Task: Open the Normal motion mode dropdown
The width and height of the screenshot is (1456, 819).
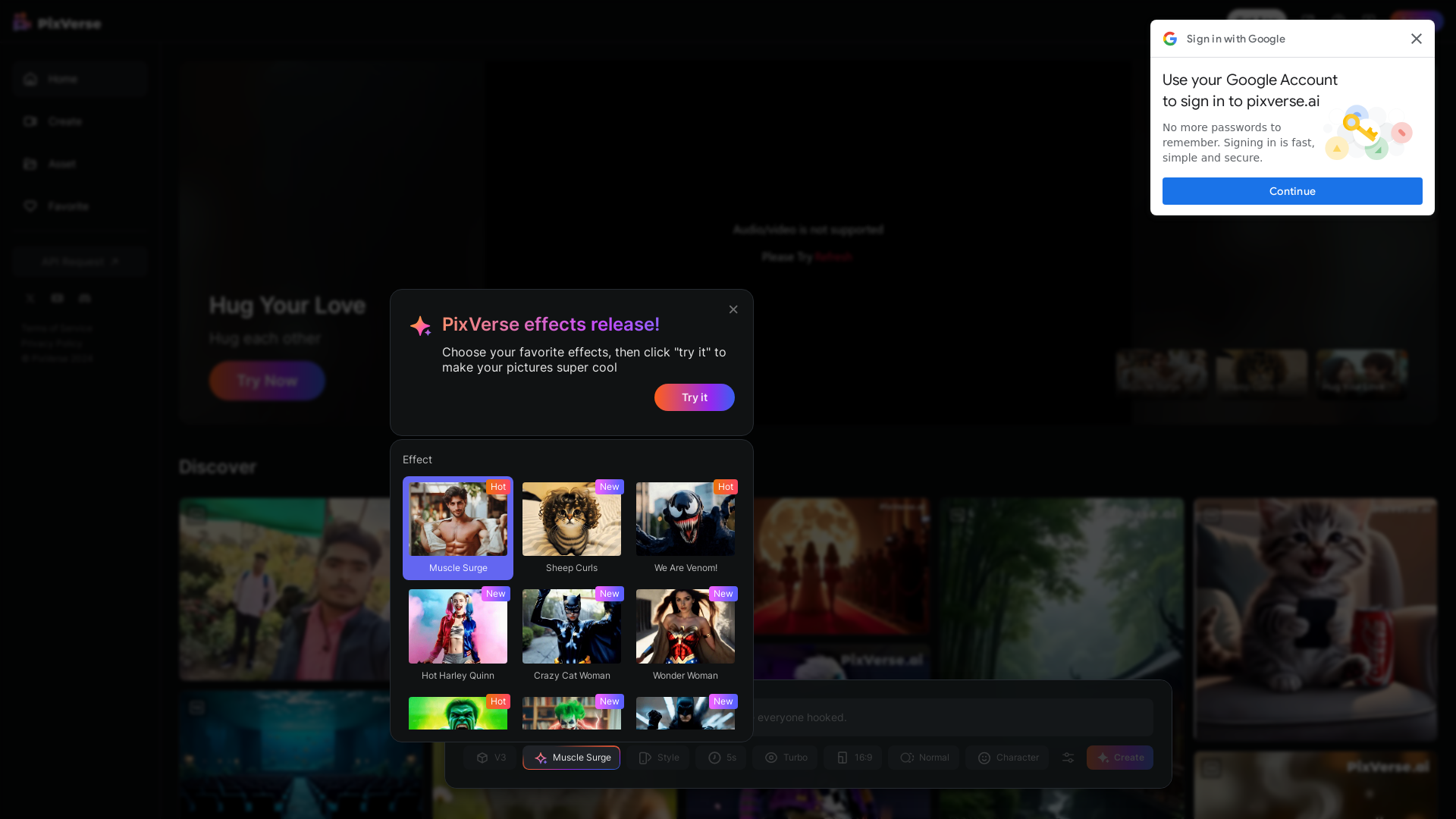Action: click(x=924, y=758)
